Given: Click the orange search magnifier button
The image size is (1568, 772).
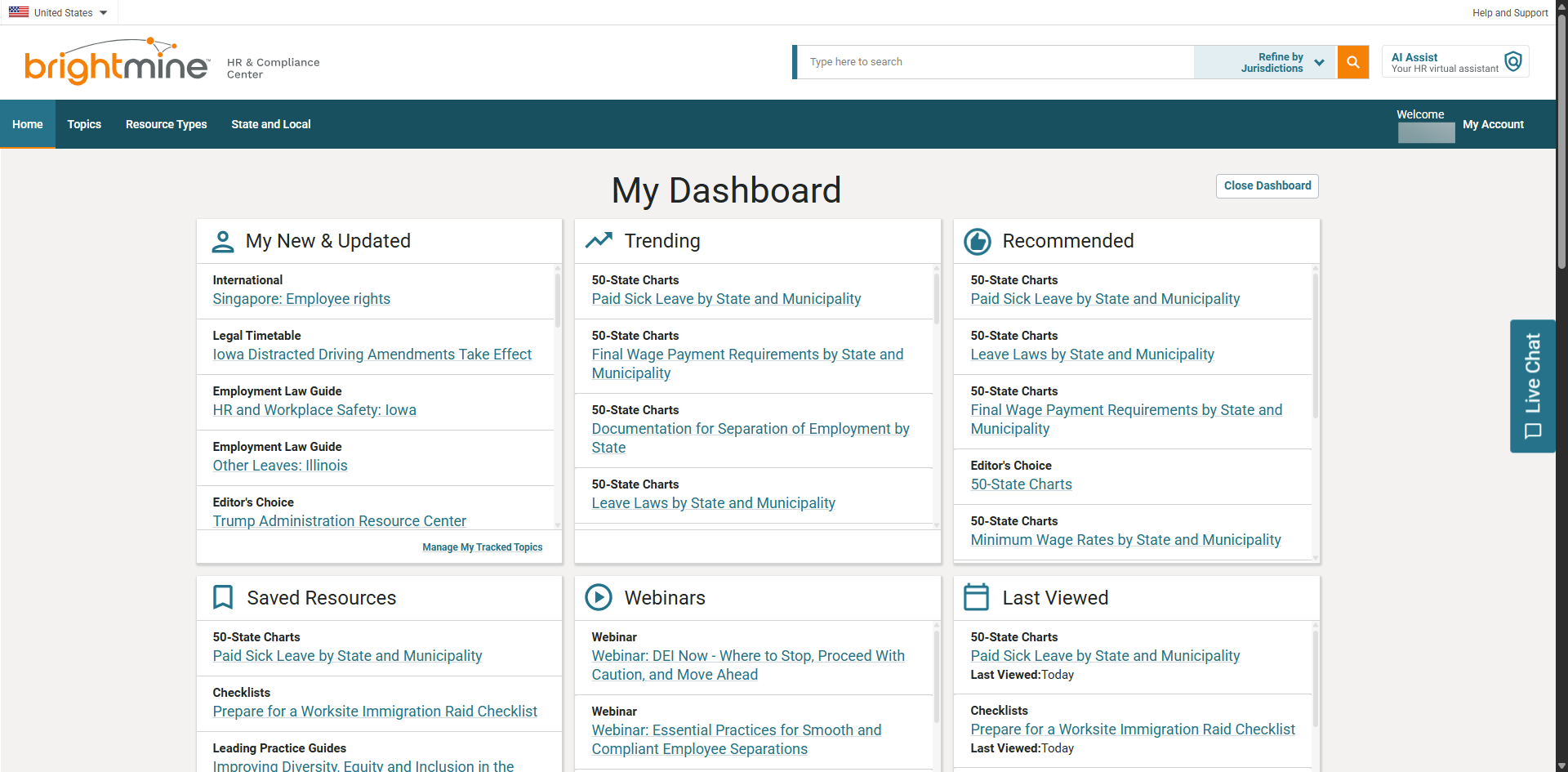Looking at the screenshot, I should (1352, 62).
